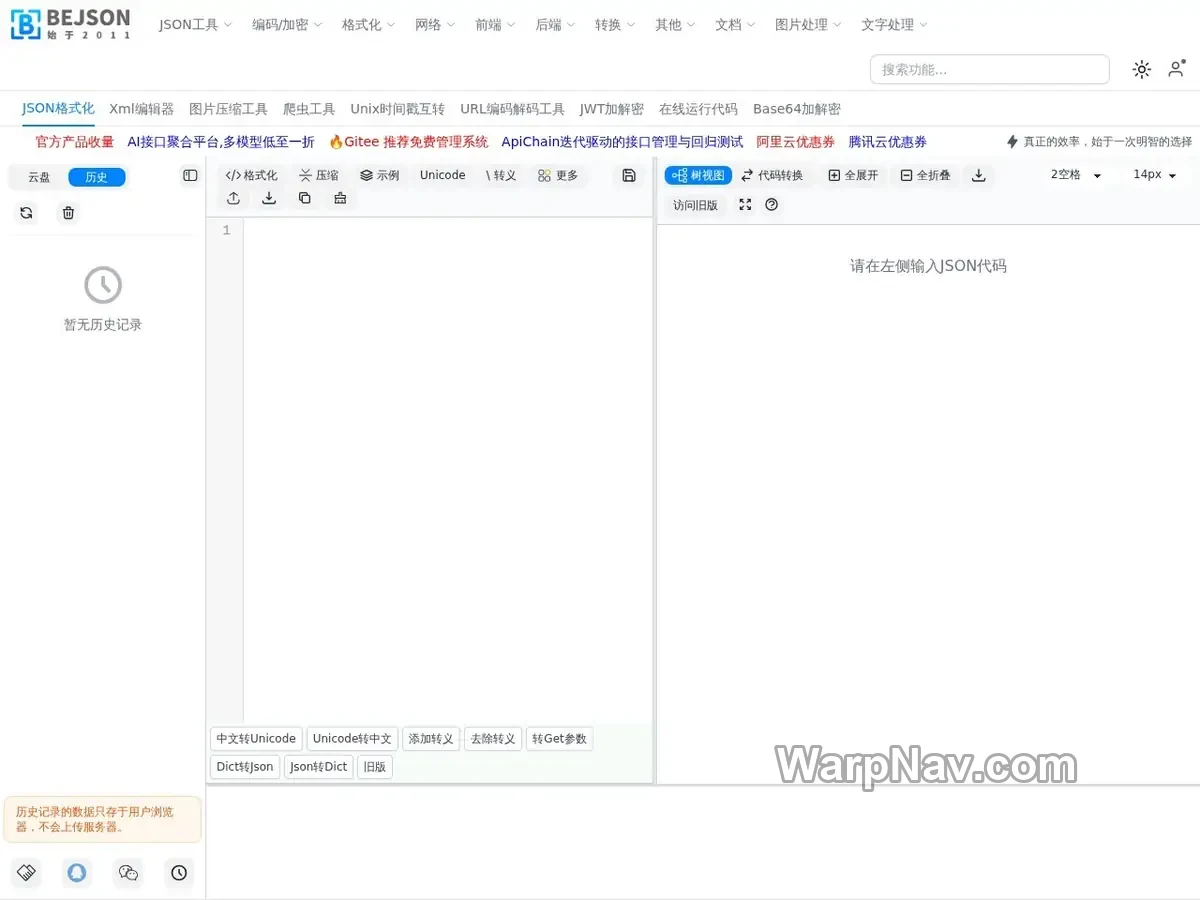Viewport: 1200px width, 900px height.
Task: Click the 访问旧版 button
Action: pyautogui.click(x=695, y=205)
